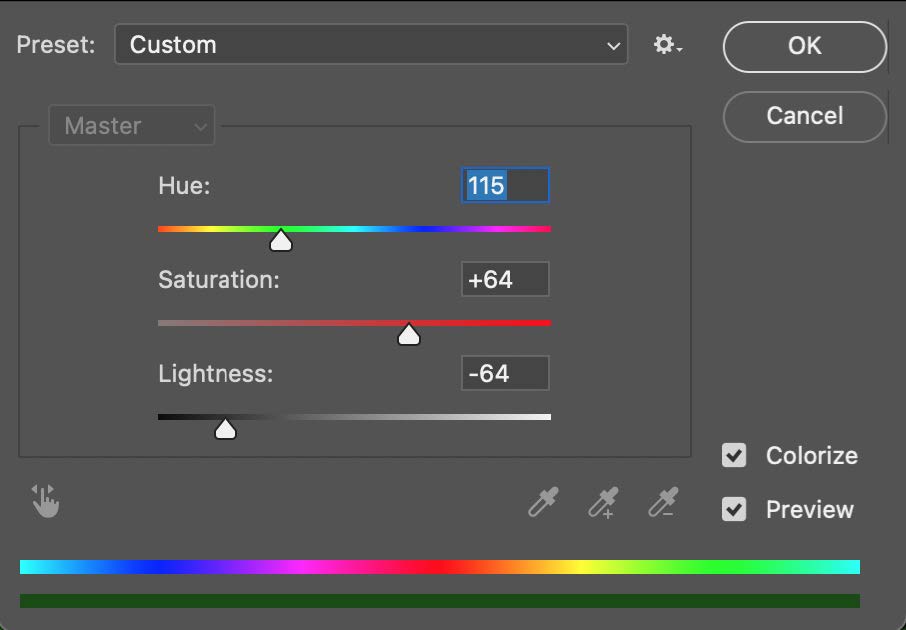
Task: Click the Lightness slider handle
Action: 225,428
